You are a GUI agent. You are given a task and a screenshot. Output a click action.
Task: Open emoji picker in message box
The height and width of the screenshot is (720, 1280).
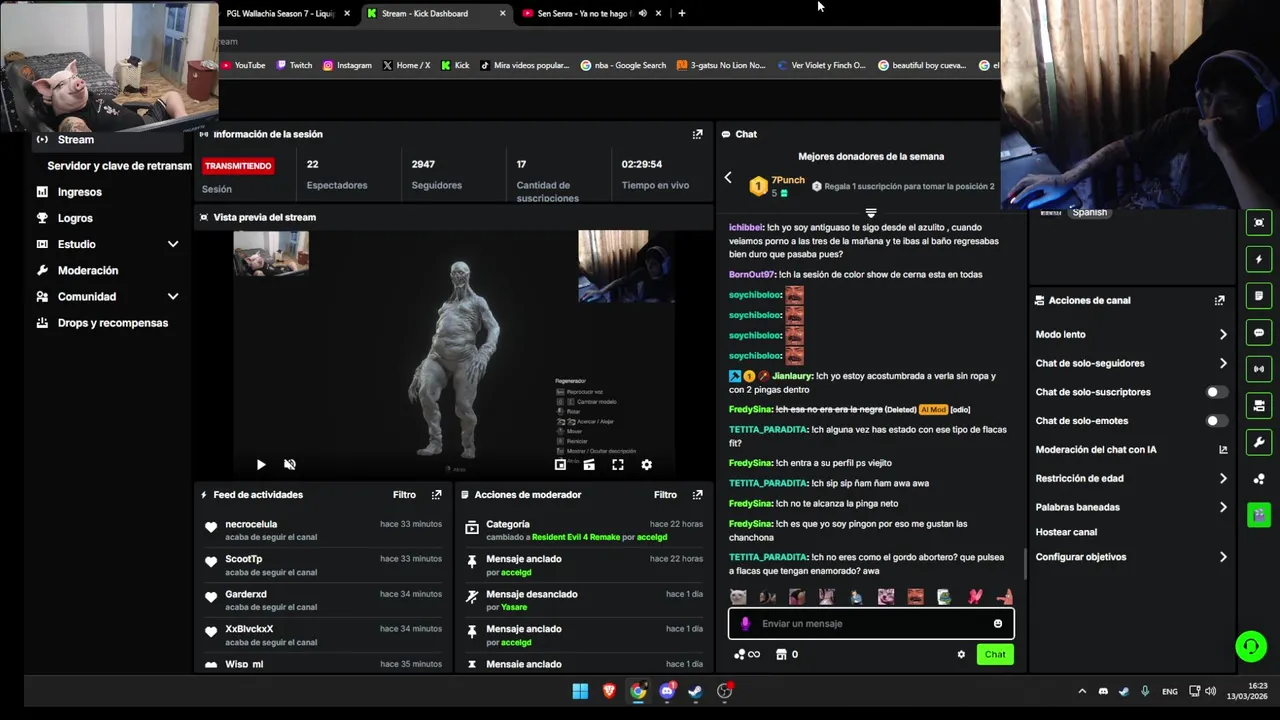click(997, 624)
